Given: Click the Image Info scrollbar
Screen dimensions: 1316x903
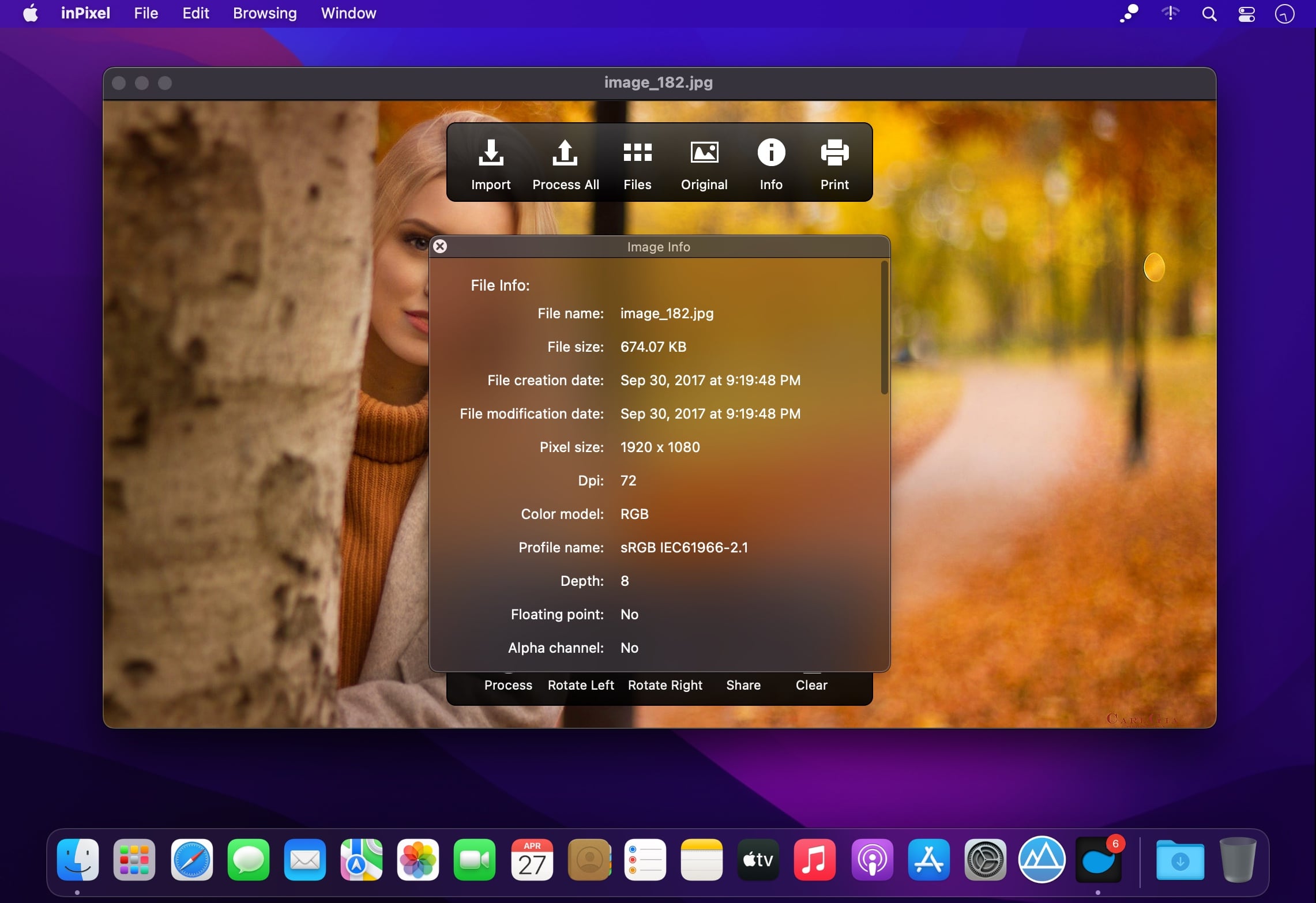Looking at the screenshot, I should pos(884,328).
